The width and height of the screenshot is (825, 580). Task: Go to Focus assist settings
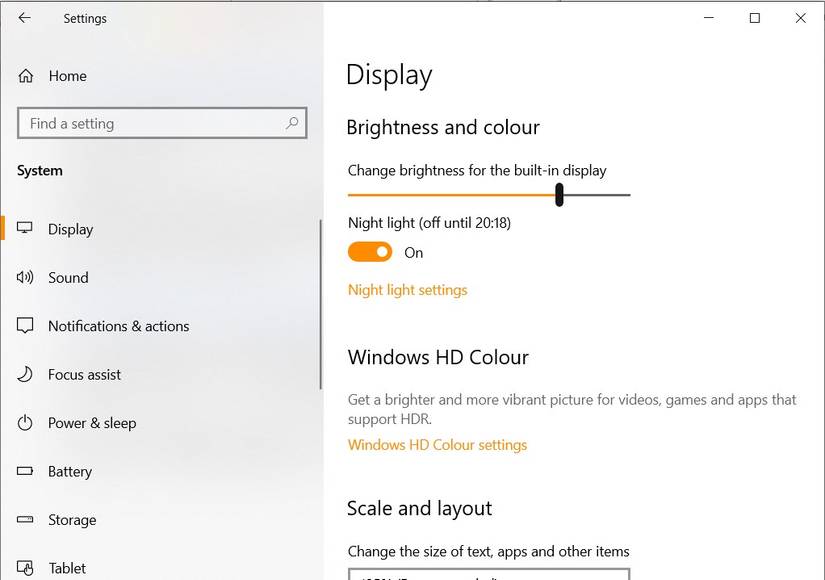click(x=84, y=374)
